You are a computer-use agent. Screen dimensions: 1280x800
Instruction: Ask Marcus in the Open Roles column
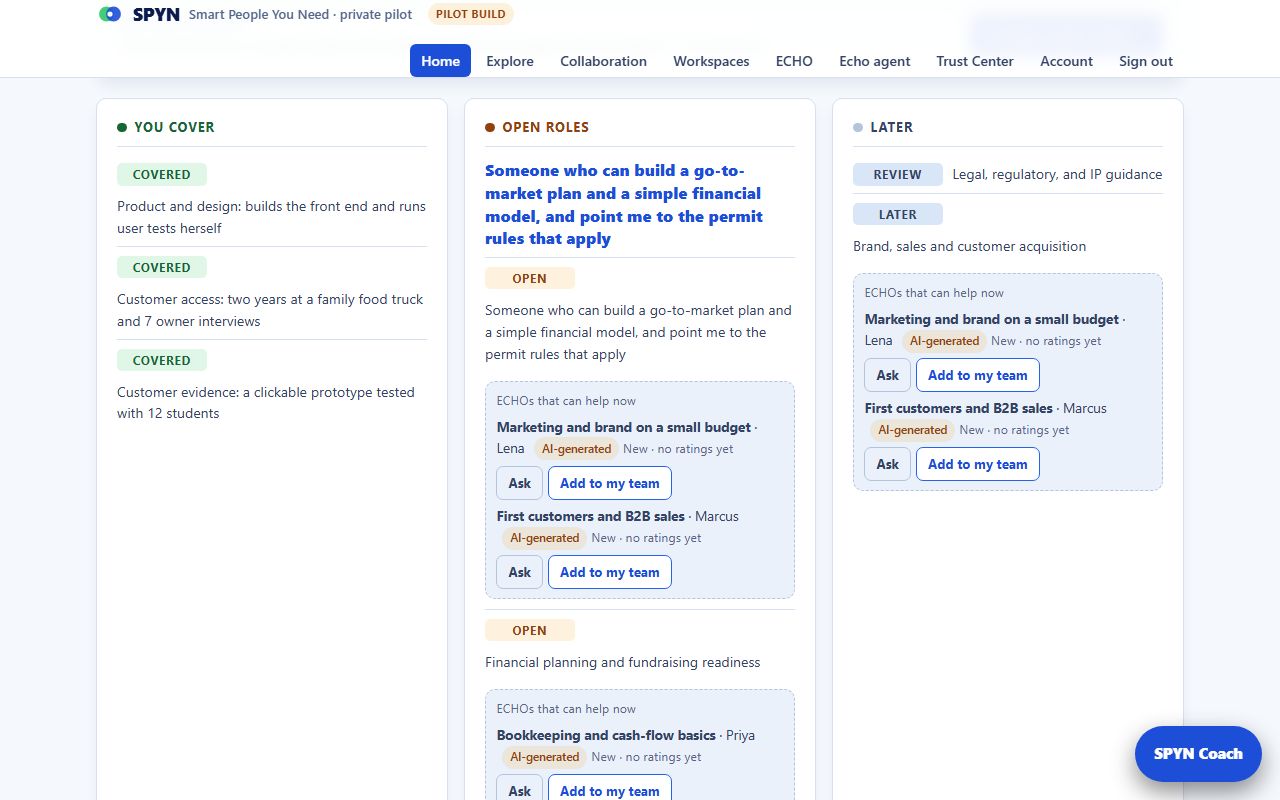pyautogui.click(x=520, y=572)
